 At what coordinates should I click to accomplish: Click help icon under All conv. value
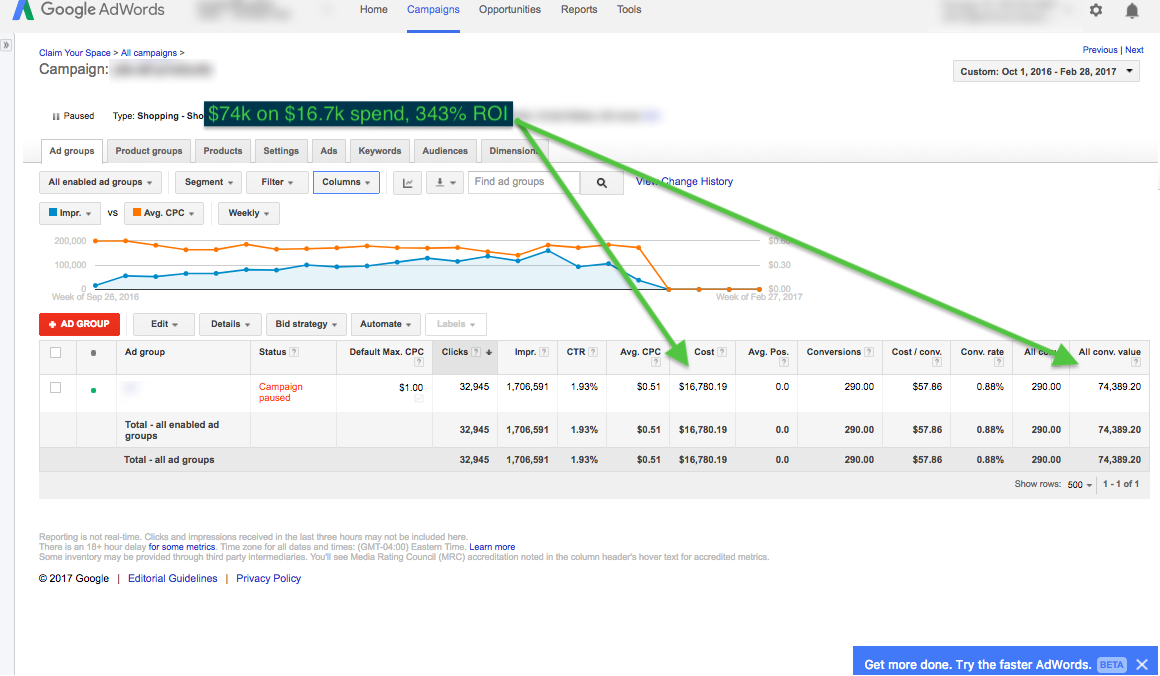[x=1136, y=362]
